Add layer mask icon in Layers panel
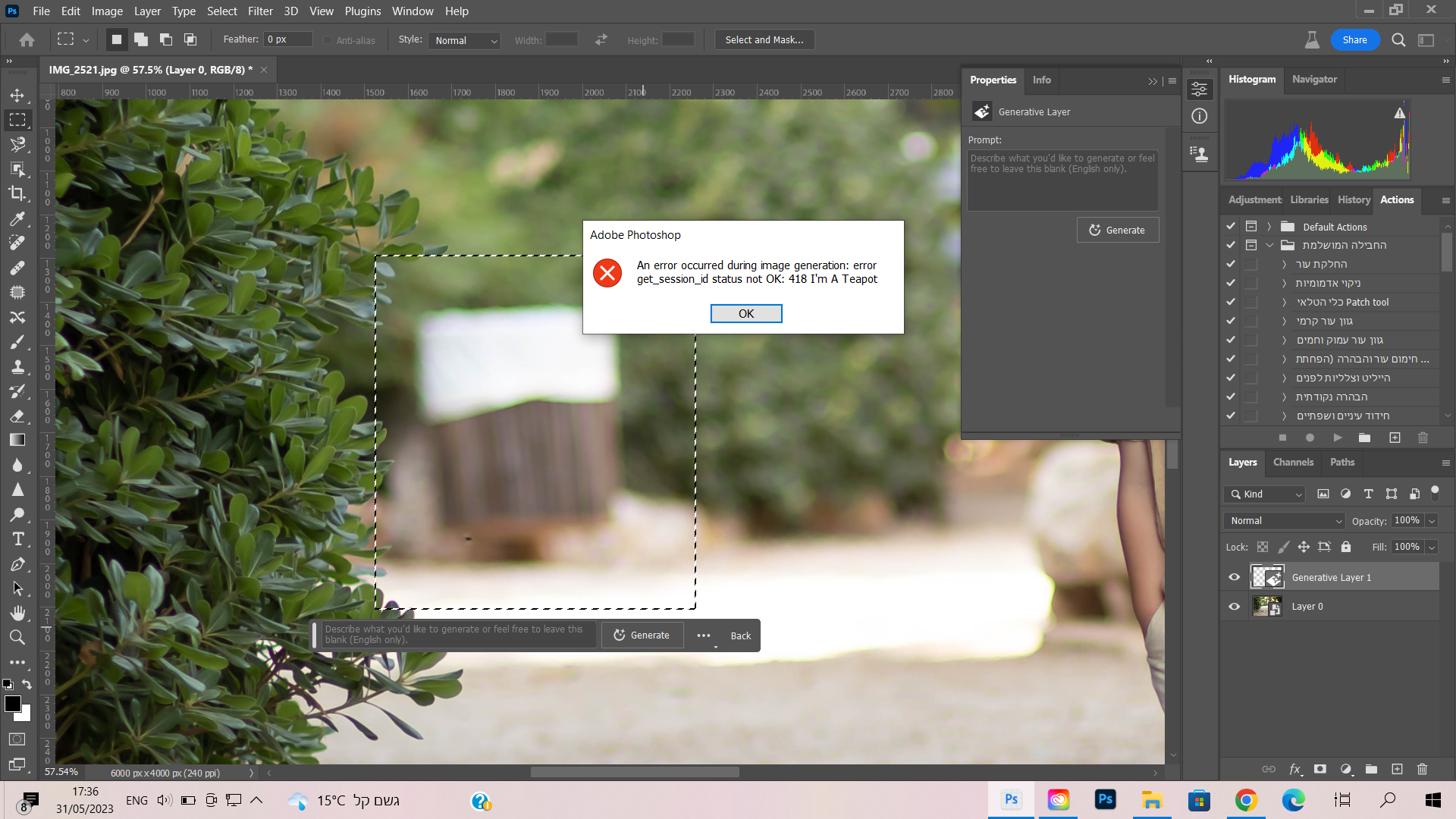Screen dimensions: 1456x819 [x=1319, y=769]
